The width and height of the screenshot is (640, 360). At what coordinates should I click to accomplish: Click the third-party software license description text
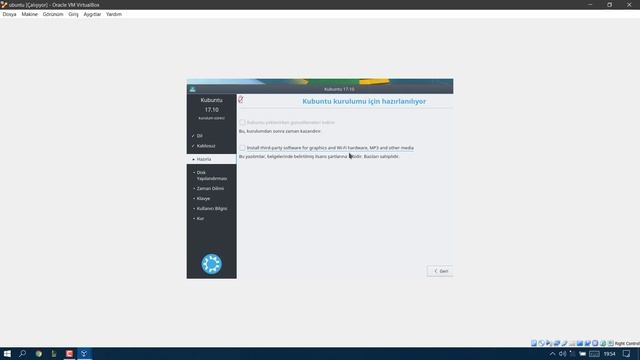319,156
